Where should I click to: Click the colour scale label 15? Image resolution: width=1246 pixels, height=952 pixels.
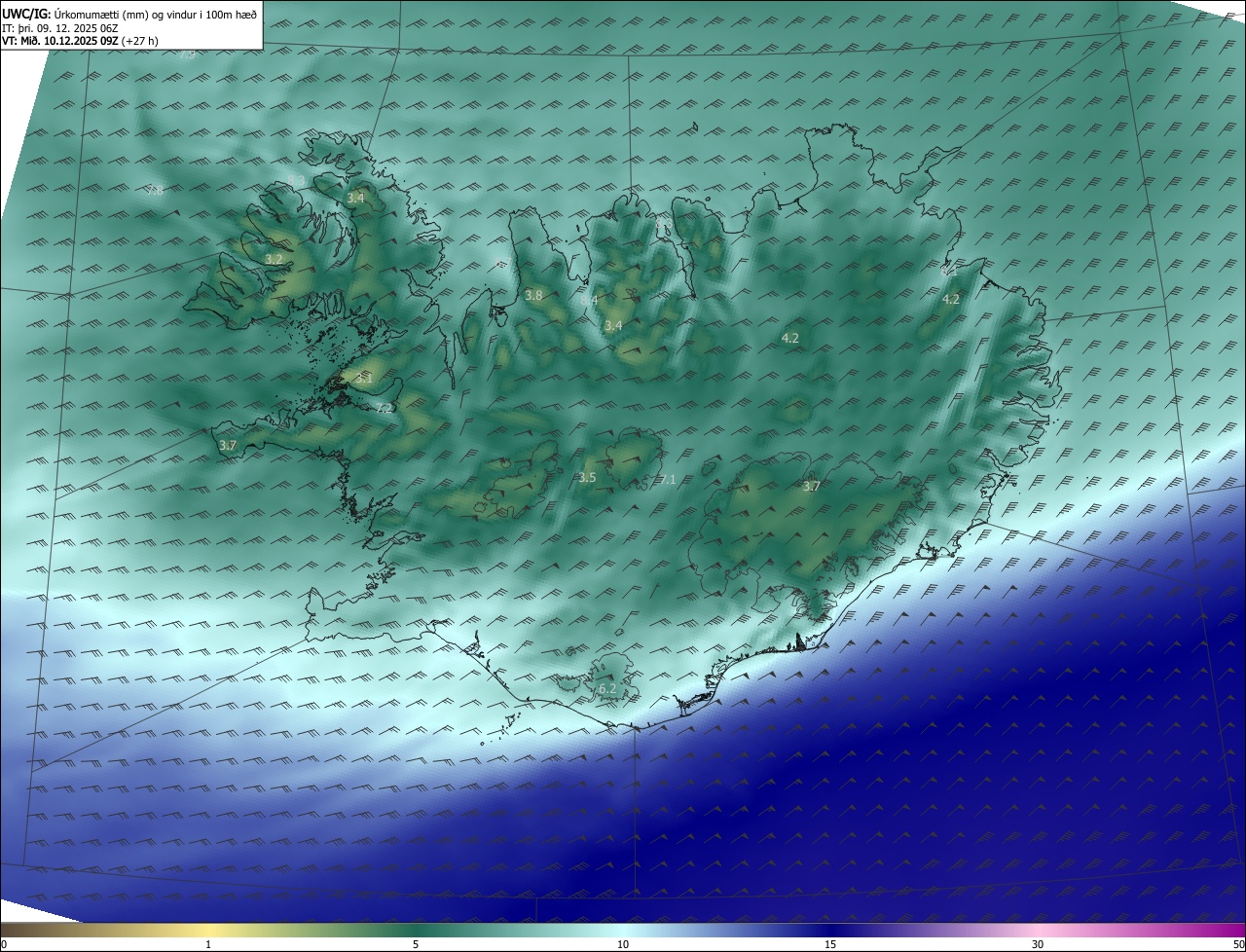coord(830,944)
